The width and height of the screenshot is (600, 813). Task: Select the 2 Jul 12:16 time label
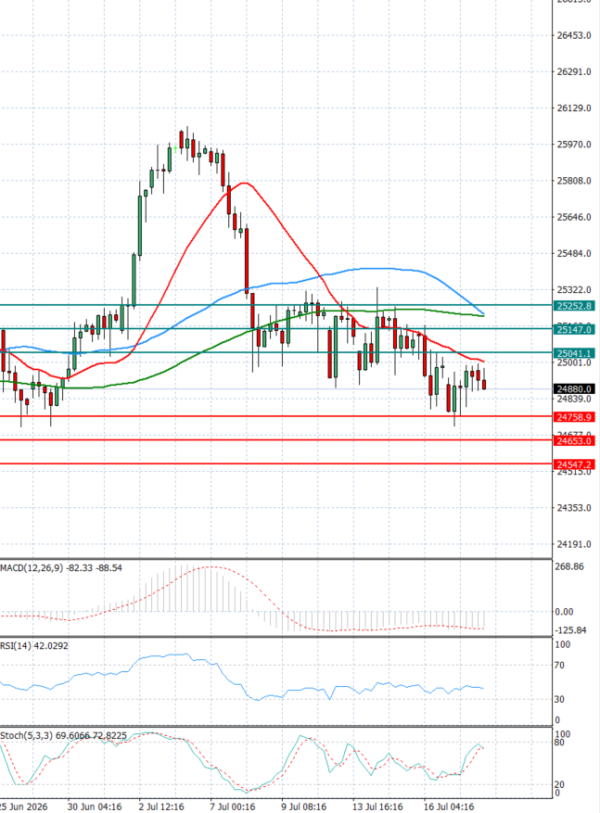pos(161,806)
